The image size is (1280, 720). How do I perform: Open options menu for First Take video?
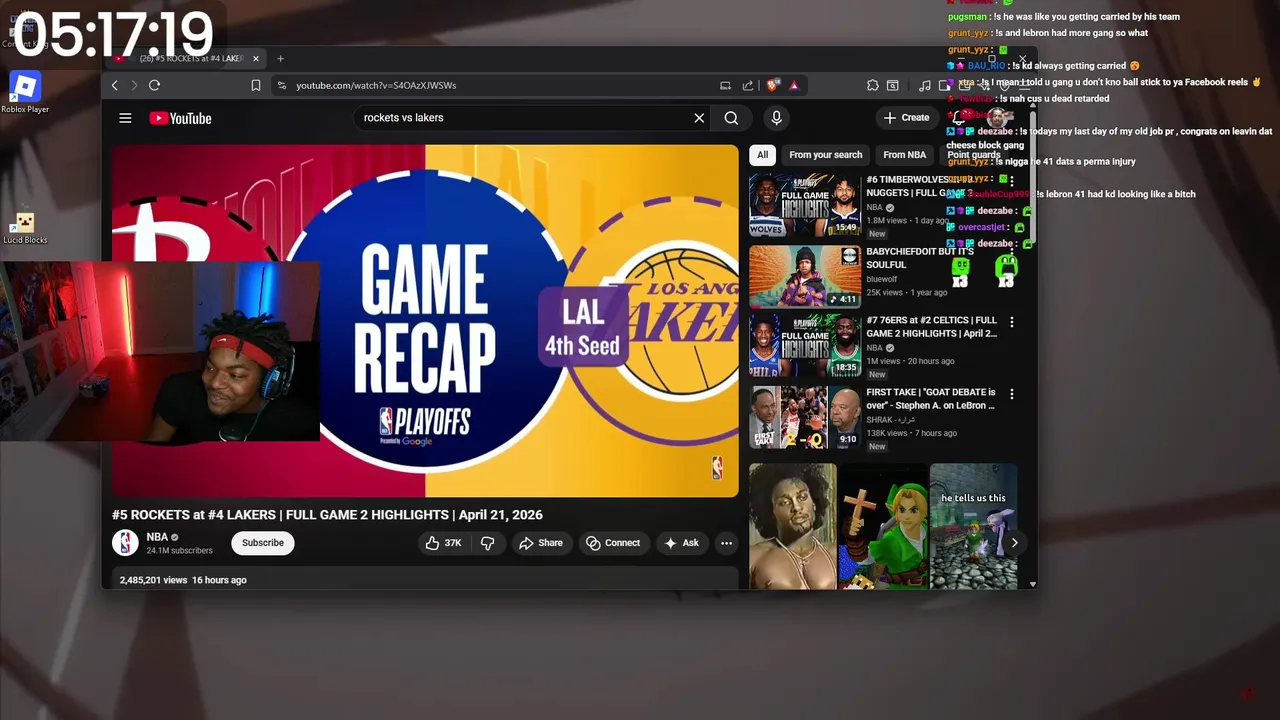1011,394
